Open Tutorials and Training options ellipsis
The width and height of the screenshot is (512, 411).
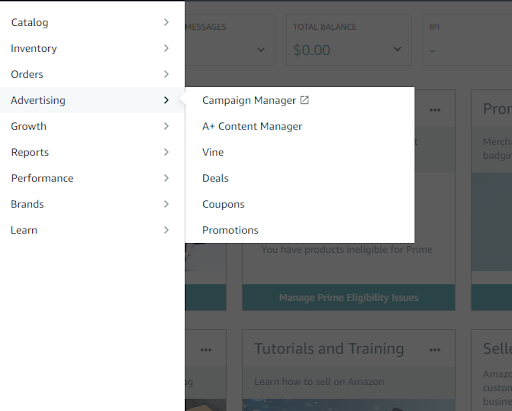[435, 350]
